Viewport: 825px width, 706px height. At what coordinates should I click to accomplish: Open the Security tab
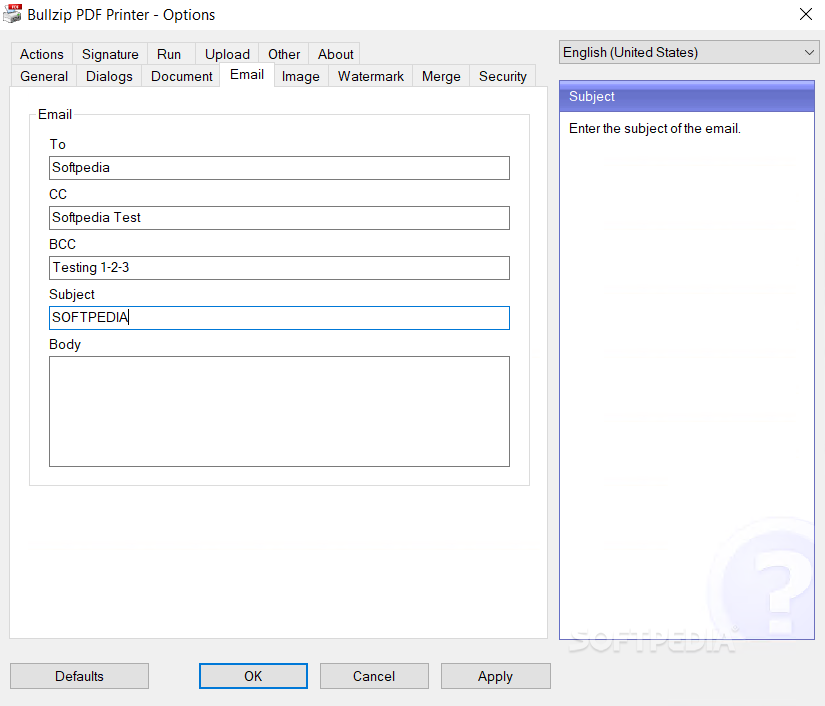(502, 76)
